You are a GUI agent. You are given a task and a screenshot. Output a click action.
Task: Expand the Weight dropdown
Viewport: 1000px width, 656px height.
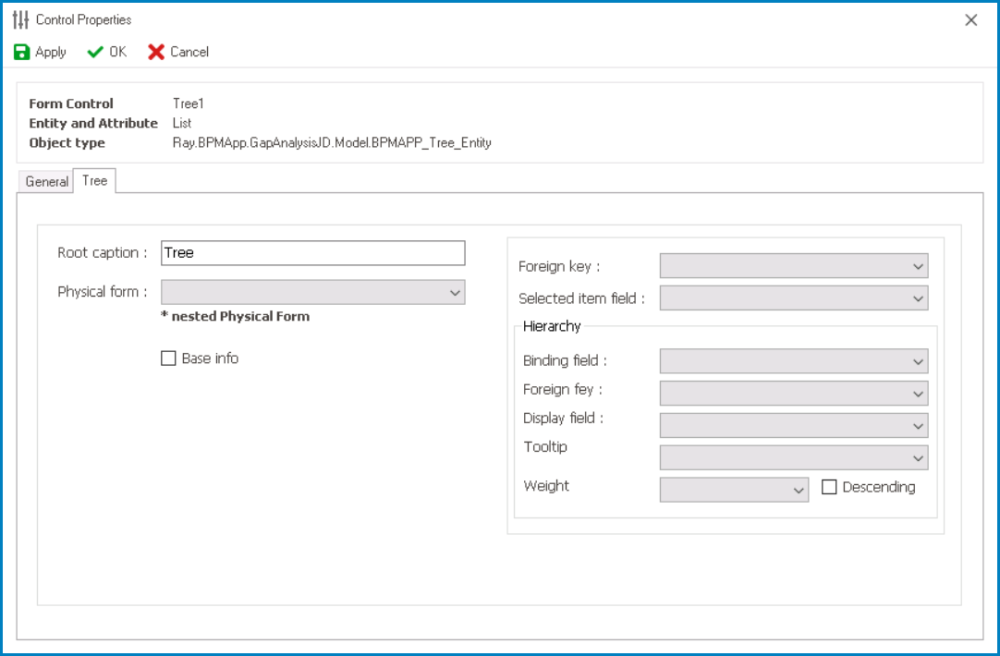(734, 489)
